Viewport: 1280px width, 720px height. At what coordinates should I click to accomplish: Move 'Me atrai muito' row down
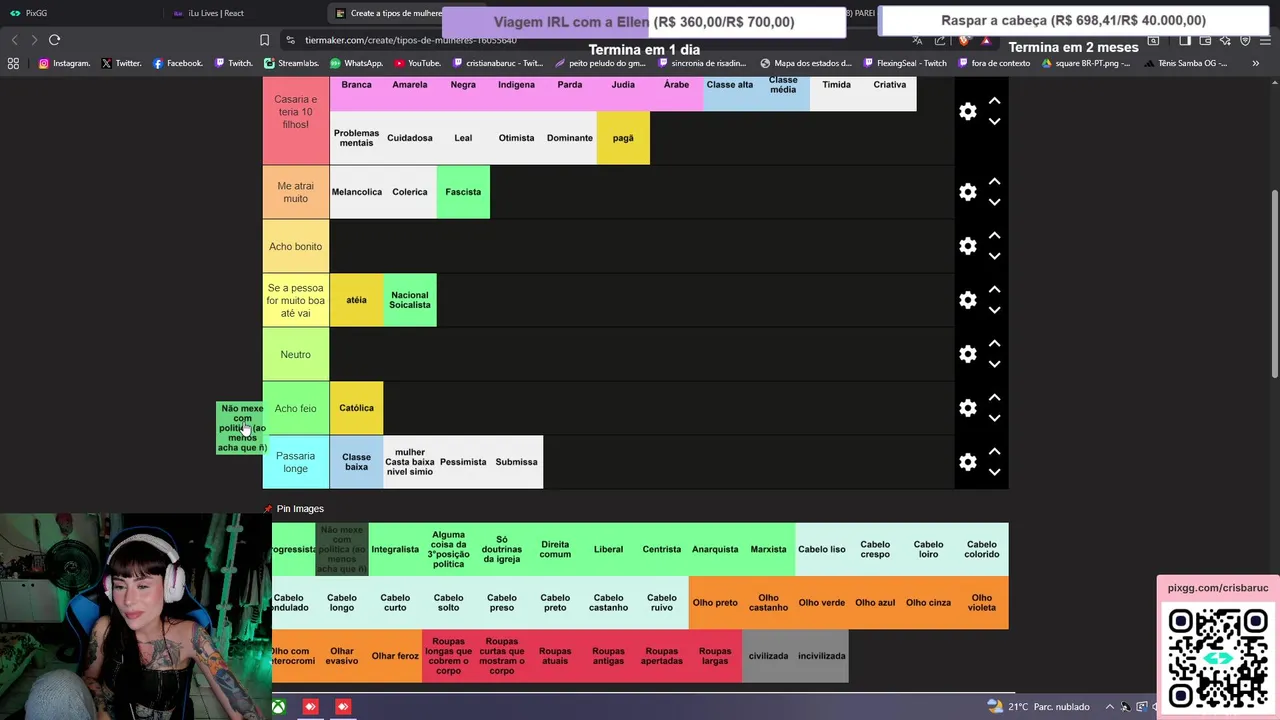point(994,202)
